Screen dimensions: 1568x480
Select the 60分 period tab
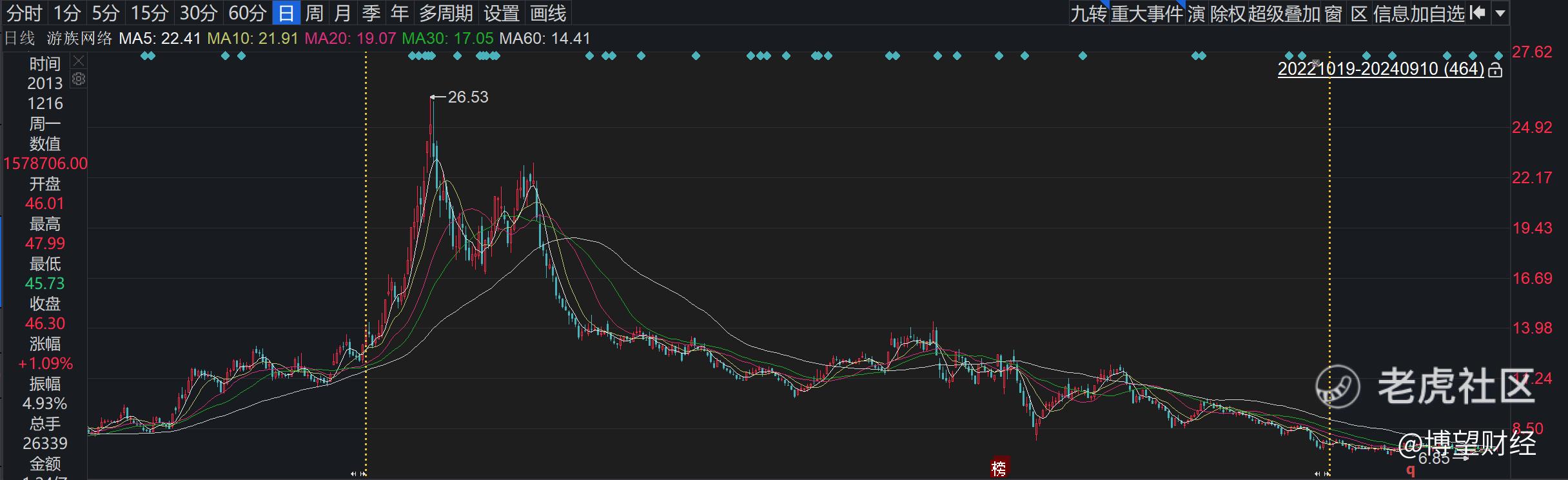[x=248, y=13]
